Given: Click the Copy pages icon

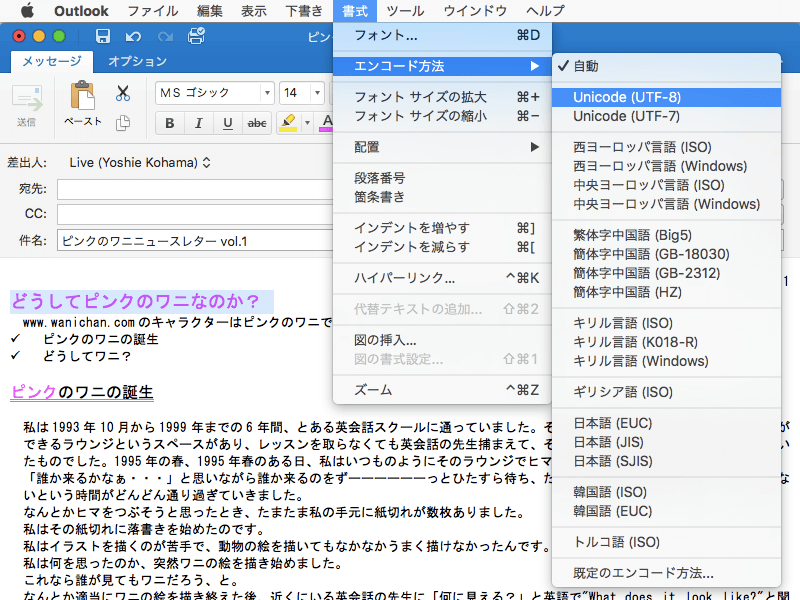Looking at the screenshot, I should (x=122, y=123).
